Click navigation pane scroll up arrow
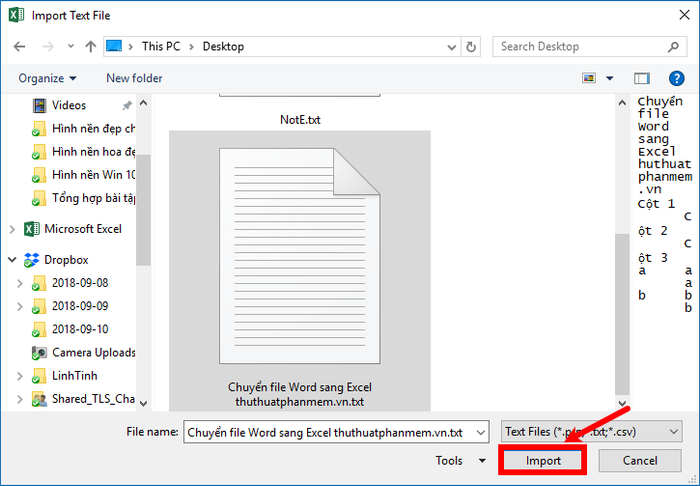 [x=143, y=103]
